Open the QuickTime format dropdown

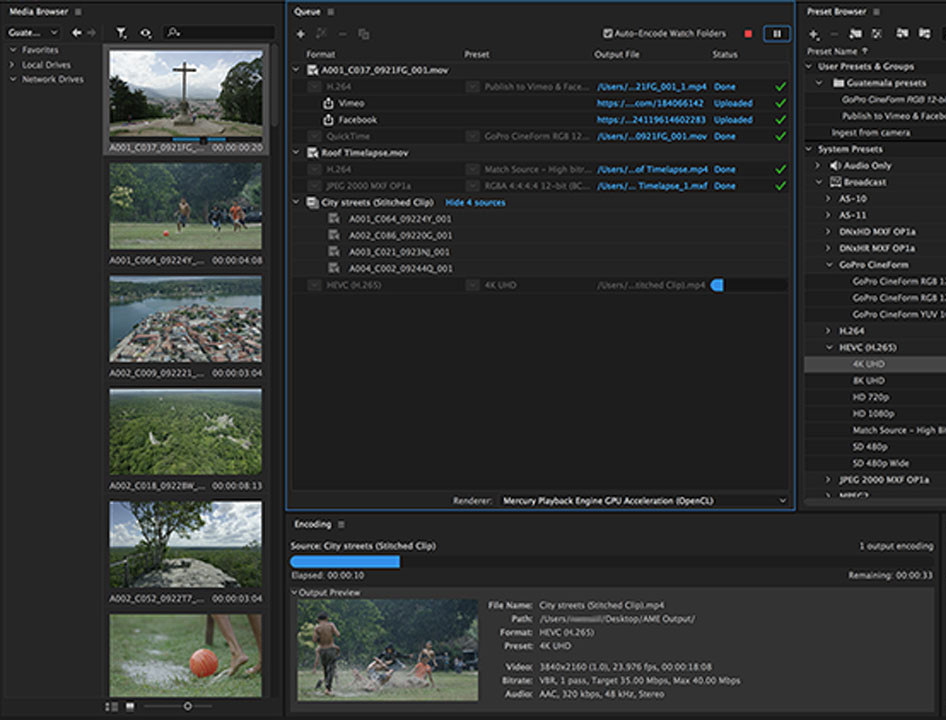tap(314, 136)
